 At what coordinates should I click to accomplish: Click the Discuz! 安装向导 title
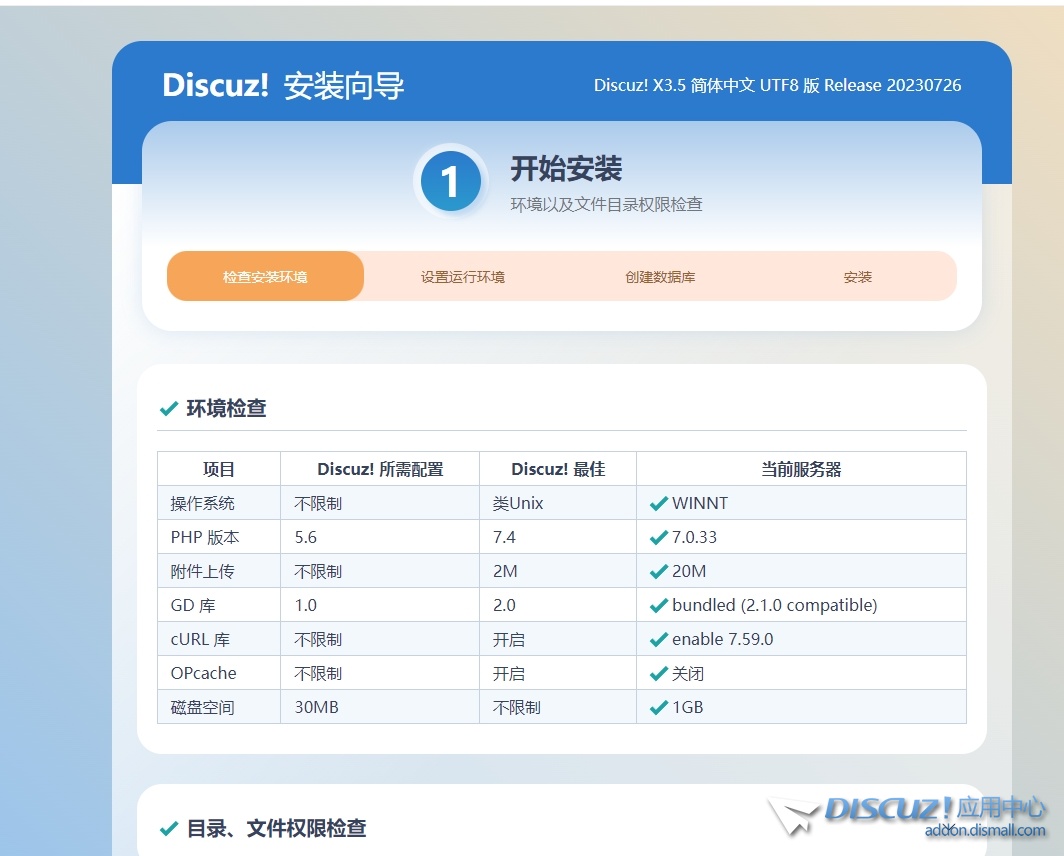click(283, 86)
